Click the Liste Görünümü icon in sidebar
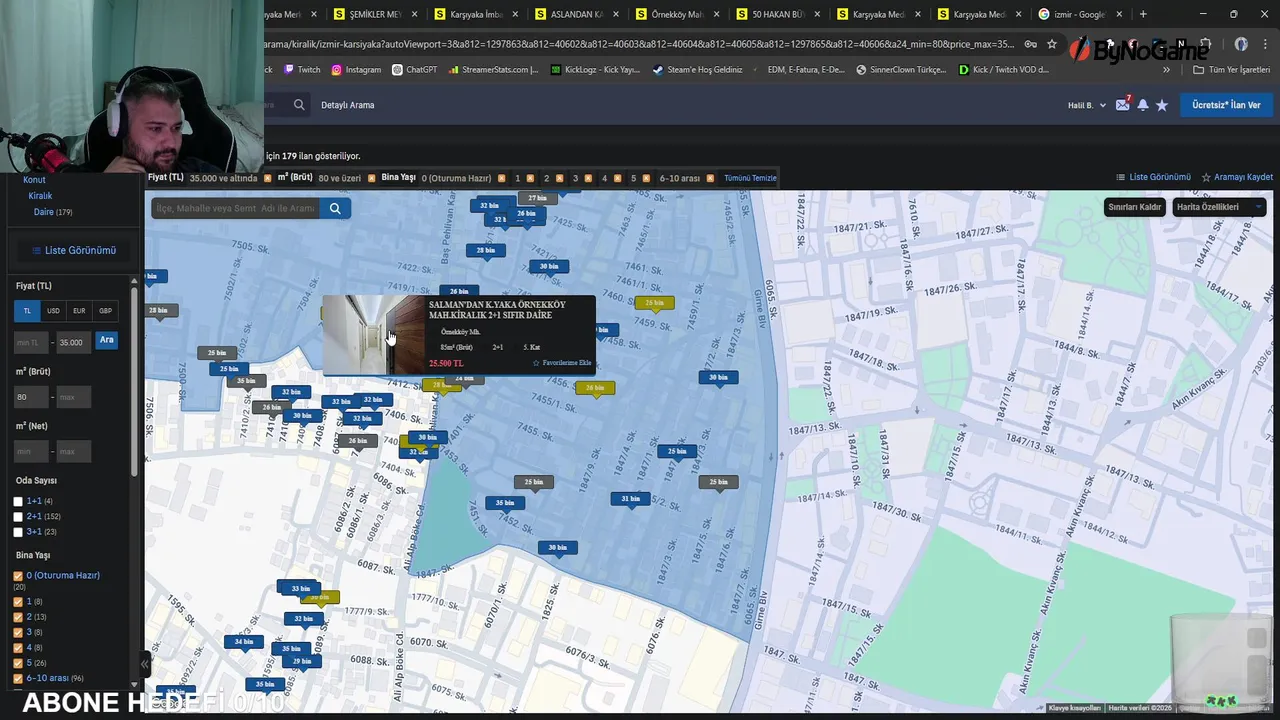The width and height of the screenshot is (1280, 720). (x=37, y=251)
